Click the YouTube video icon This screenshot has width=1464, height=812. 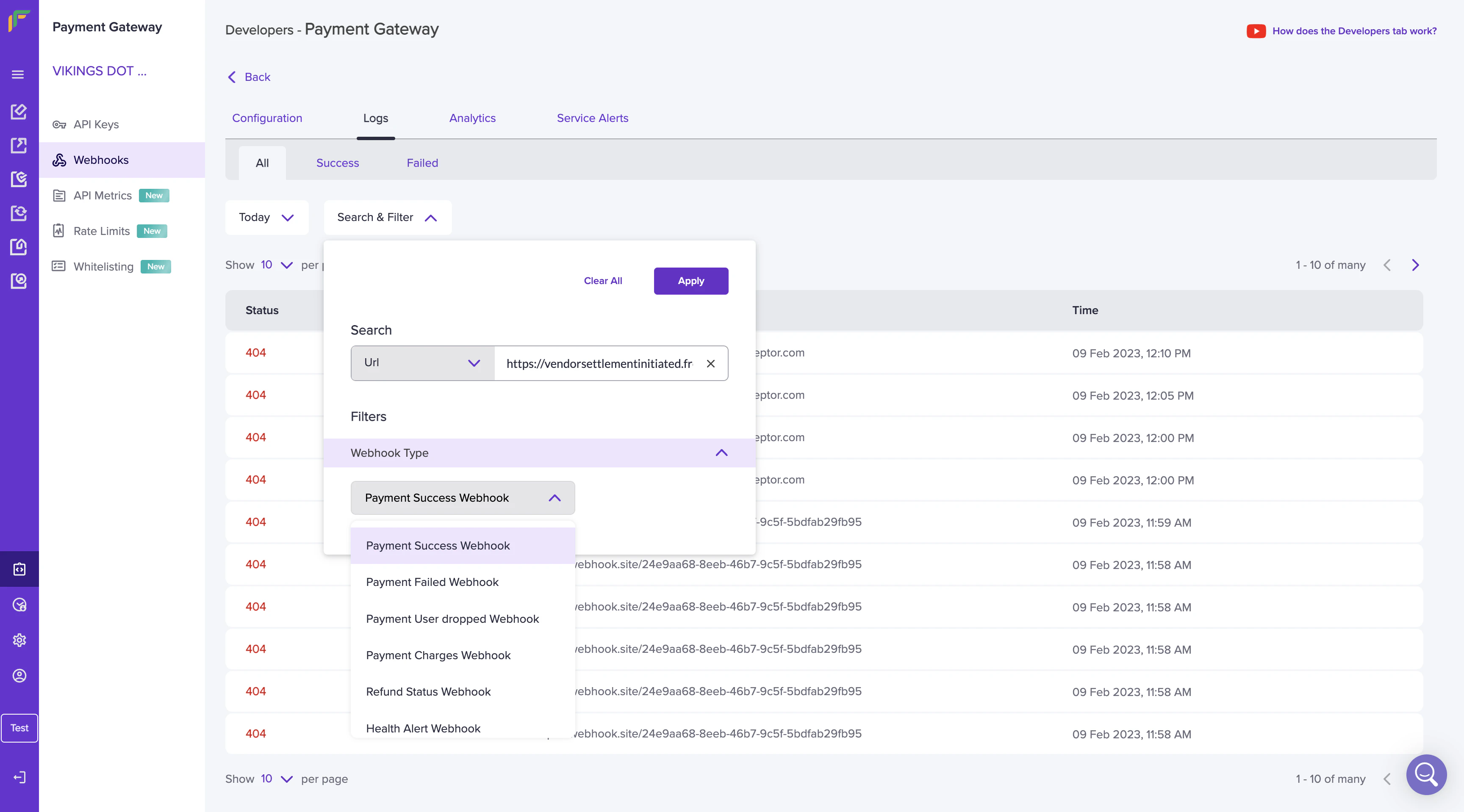pos(1256,30)
